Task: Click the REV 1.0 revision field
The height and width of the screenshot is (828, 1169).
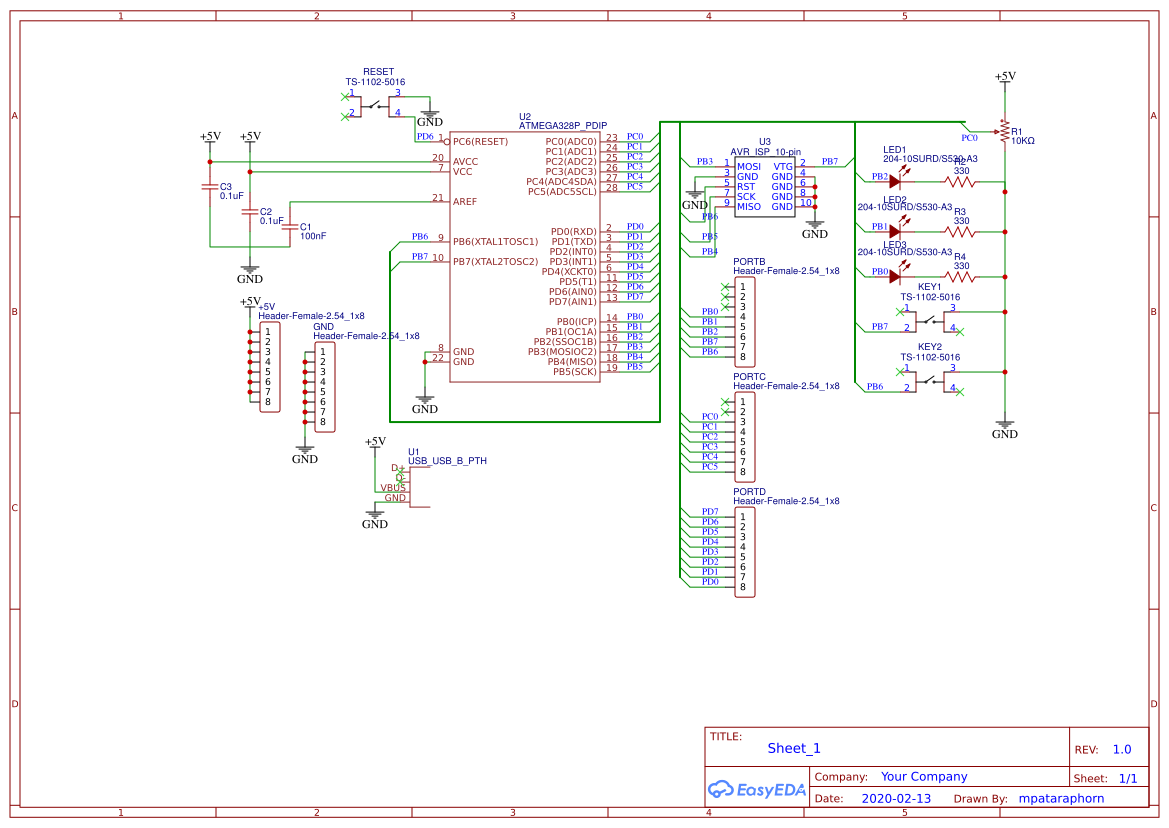Action: click(1121, 748)
